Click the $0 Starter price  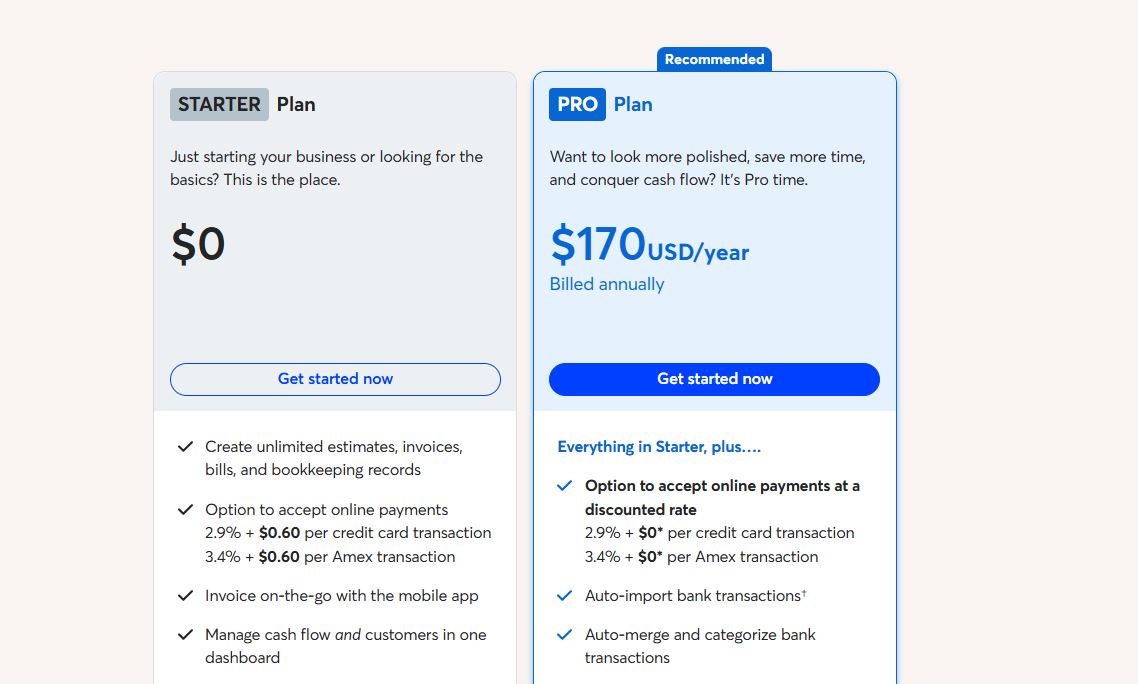[198, 243]
